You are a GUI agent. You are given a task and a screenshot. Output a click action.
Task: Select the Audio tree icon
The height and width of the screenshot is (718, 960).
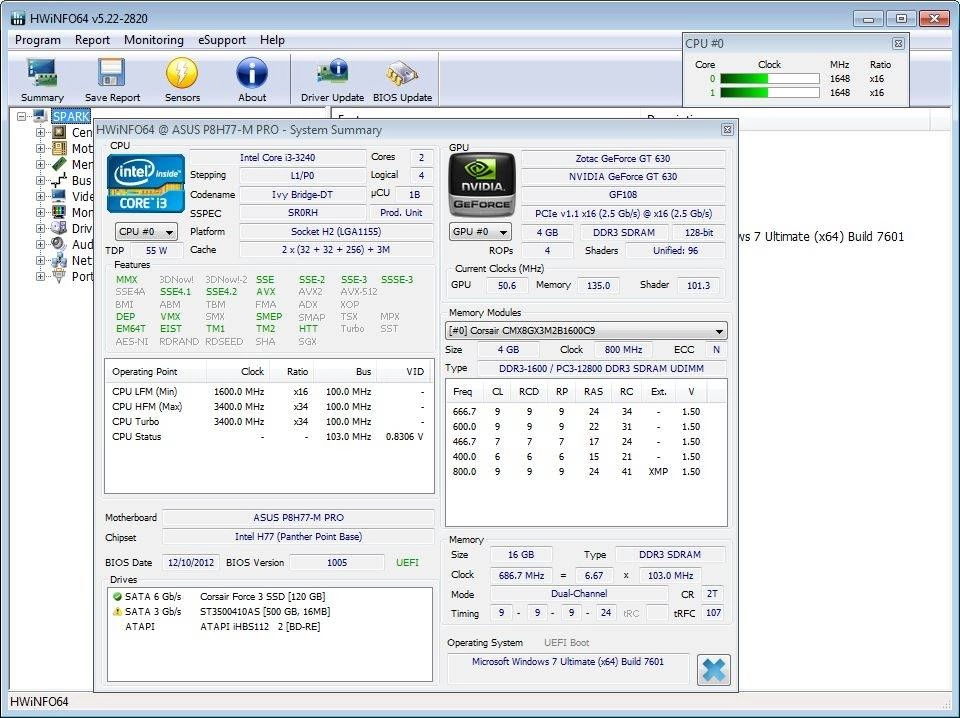pyautogui.click(x=59, y=244)
